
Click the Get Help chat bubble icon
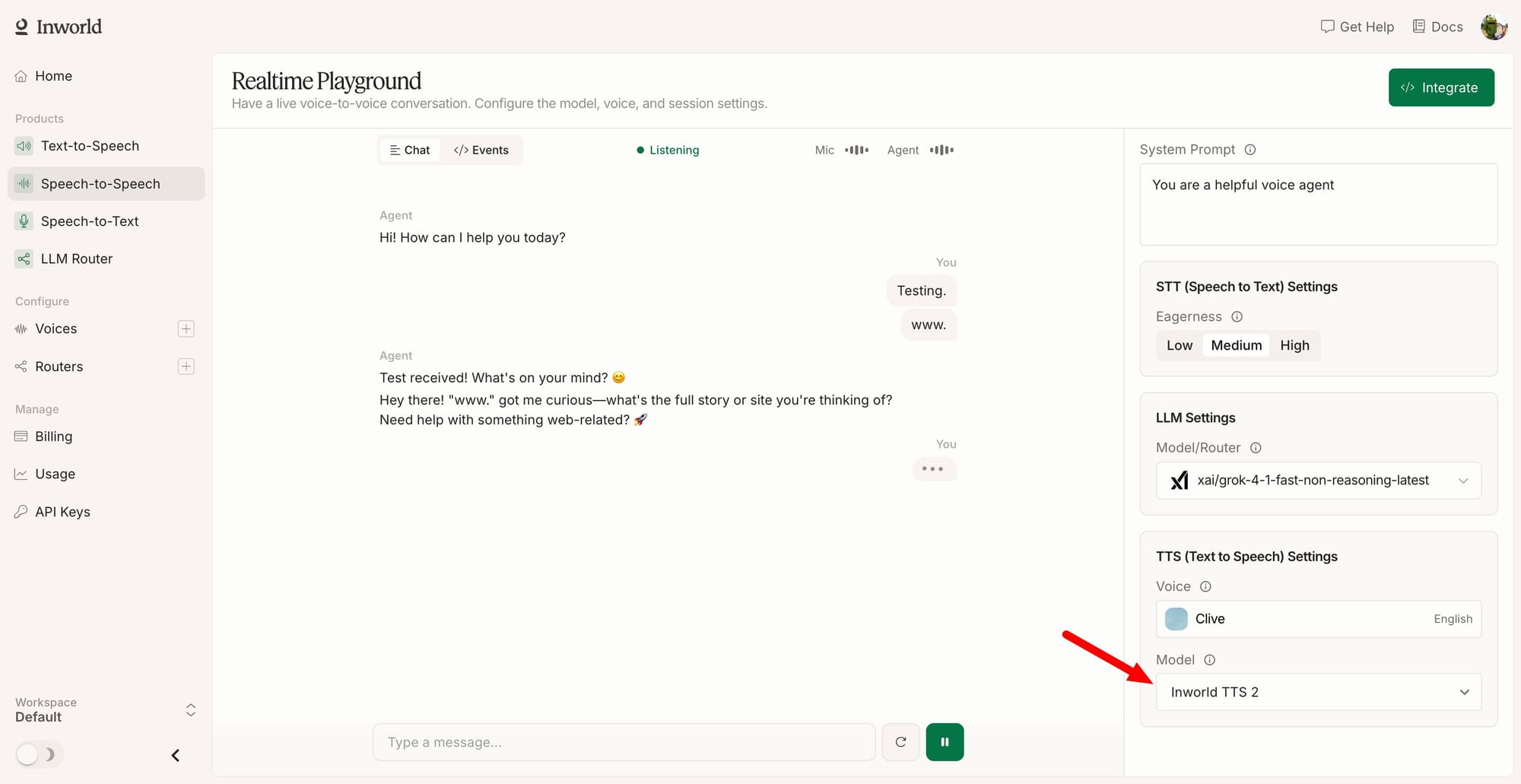pos(1328,27)
